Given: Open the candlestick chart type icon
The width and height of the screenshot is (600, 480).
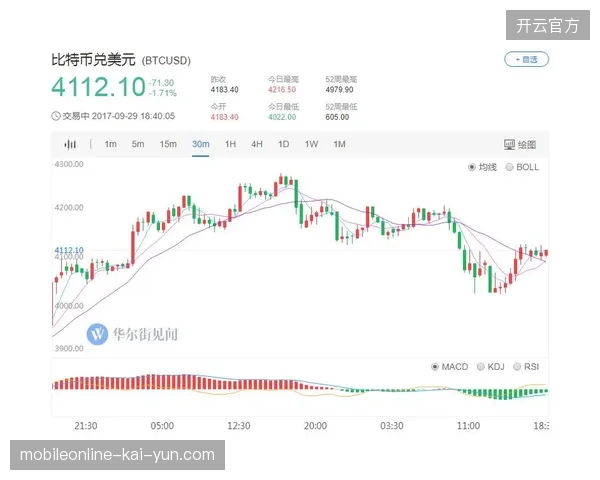Looking at the screenshot, I should (x=70, y=144).
